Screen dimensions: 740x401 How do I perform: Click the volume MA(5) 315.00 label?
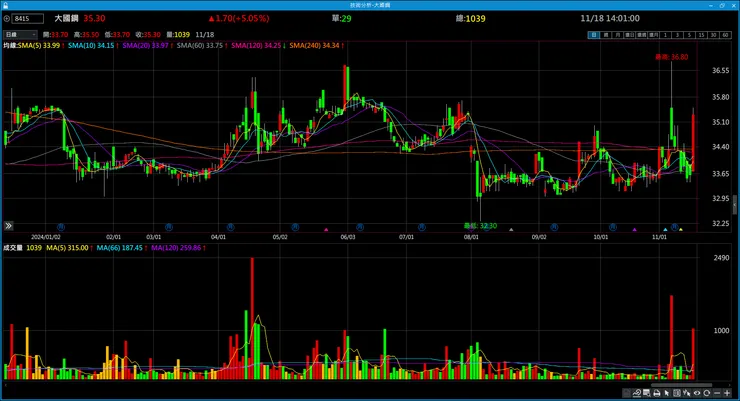point(69,248)
